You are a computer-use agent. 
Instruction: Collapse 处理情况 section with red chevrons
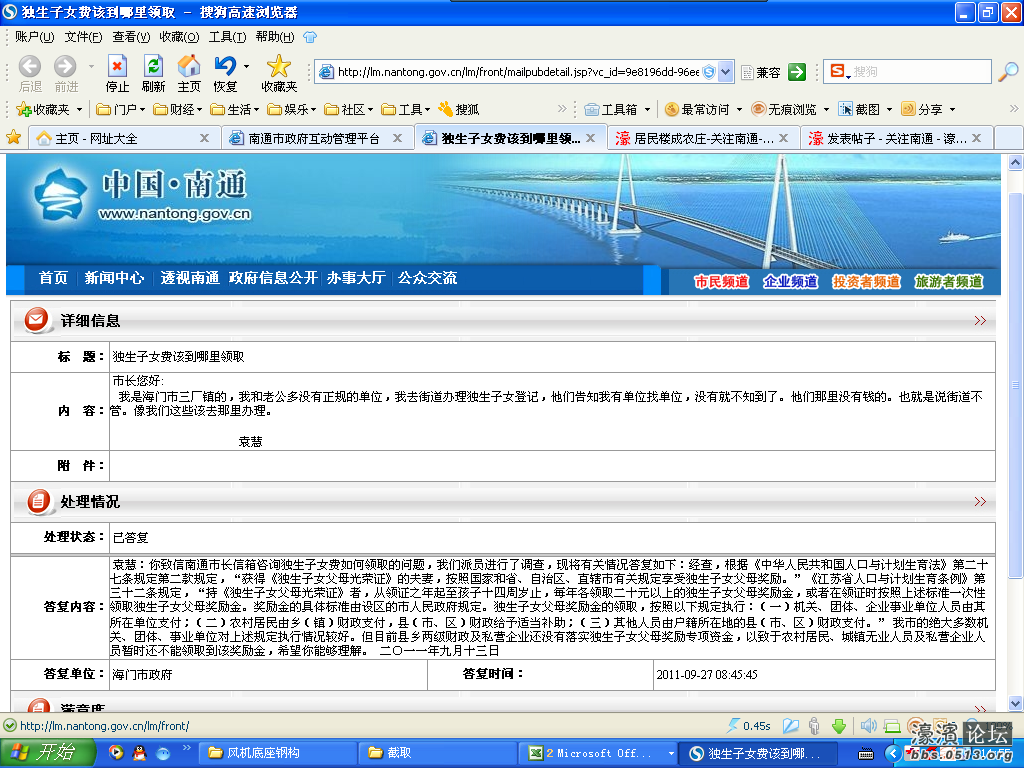click(980, 501)
